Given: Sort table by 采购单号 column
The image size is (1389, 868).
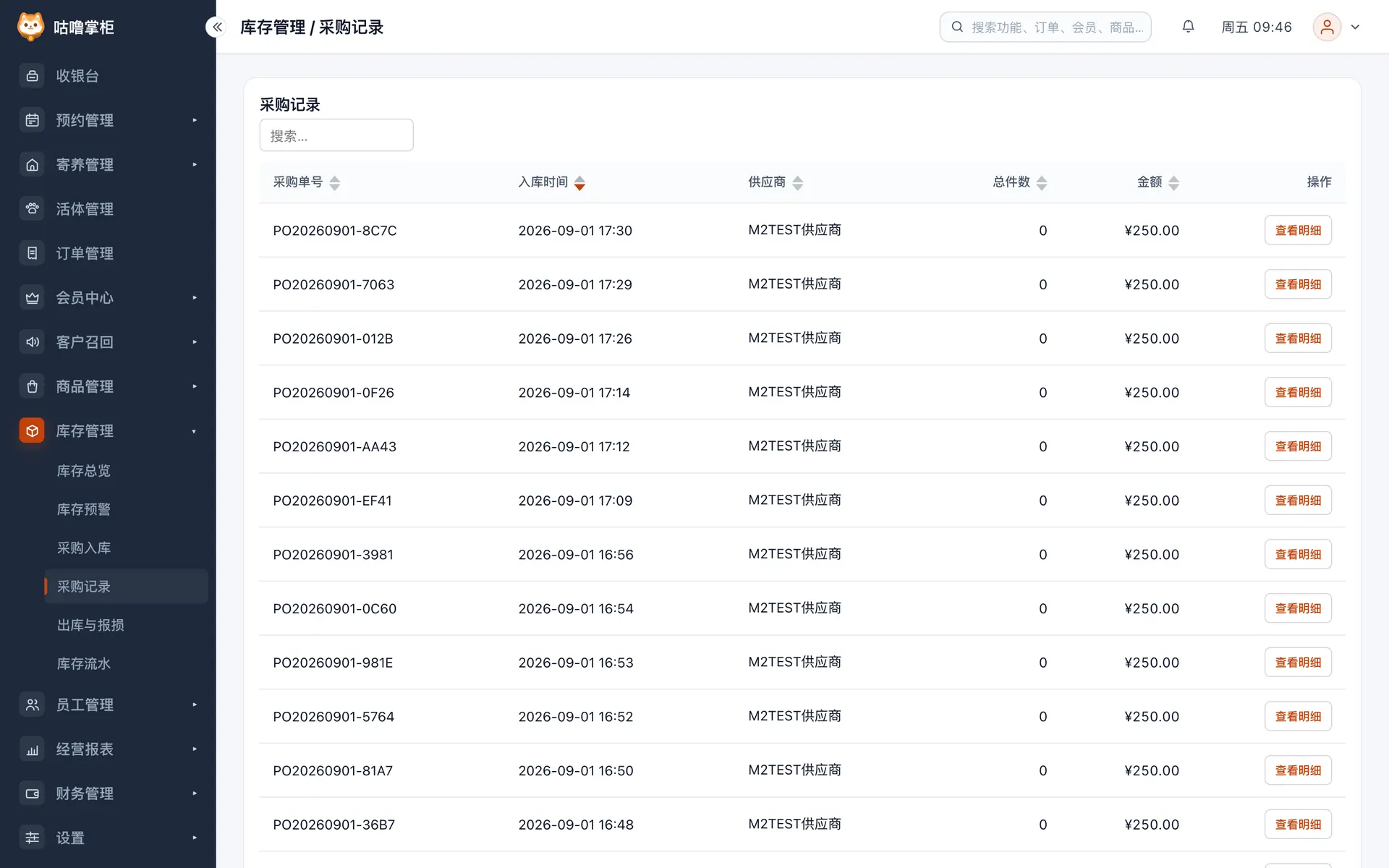Looking at the screenshot, I should (334, 183).
